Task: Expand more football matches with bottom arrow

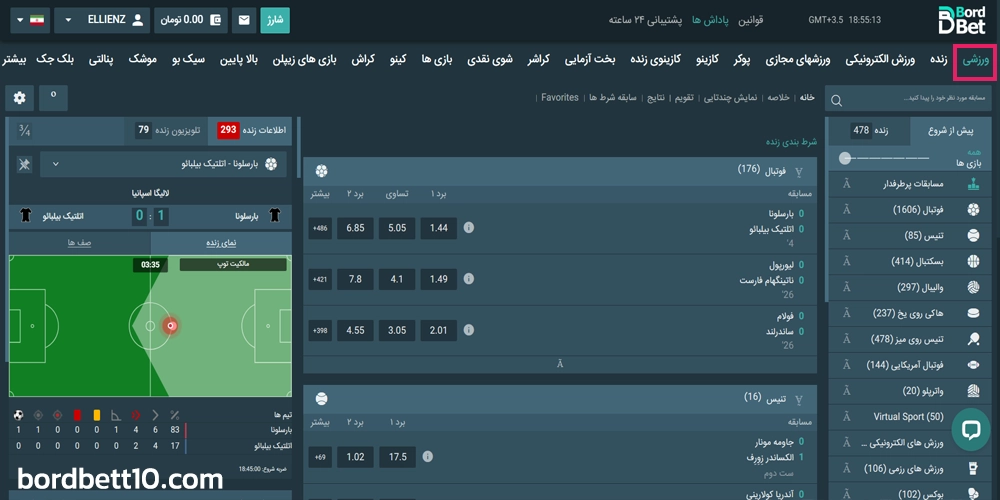Action: point(560,364)
